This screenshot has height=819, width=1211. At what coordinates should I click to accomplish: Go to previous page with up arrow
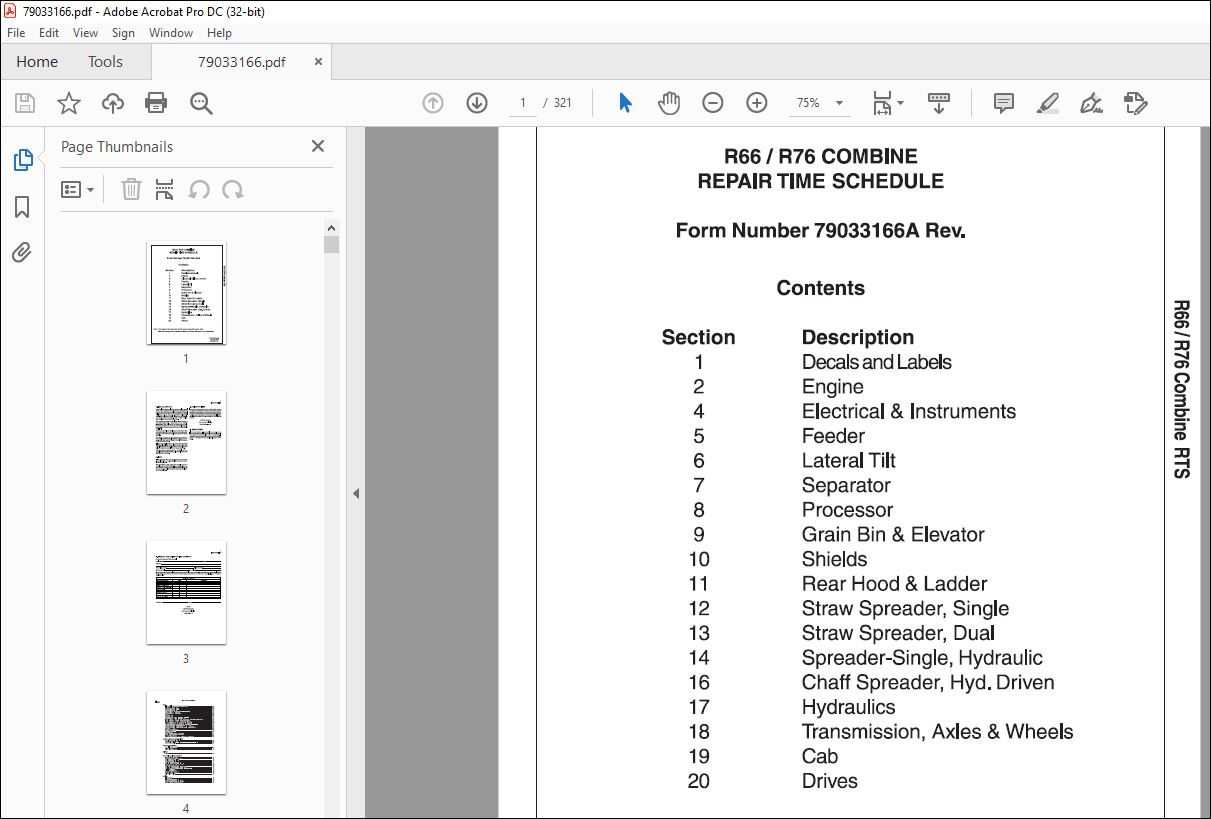[x=433, y=103]
